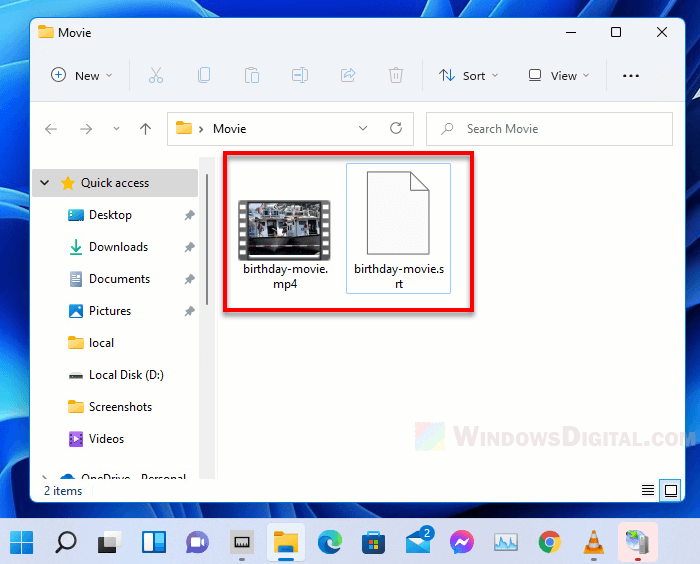Expand the View layout dropdown
Image resolution: width=700 pixels, height=564 pixels.
(x=559, y=75)
